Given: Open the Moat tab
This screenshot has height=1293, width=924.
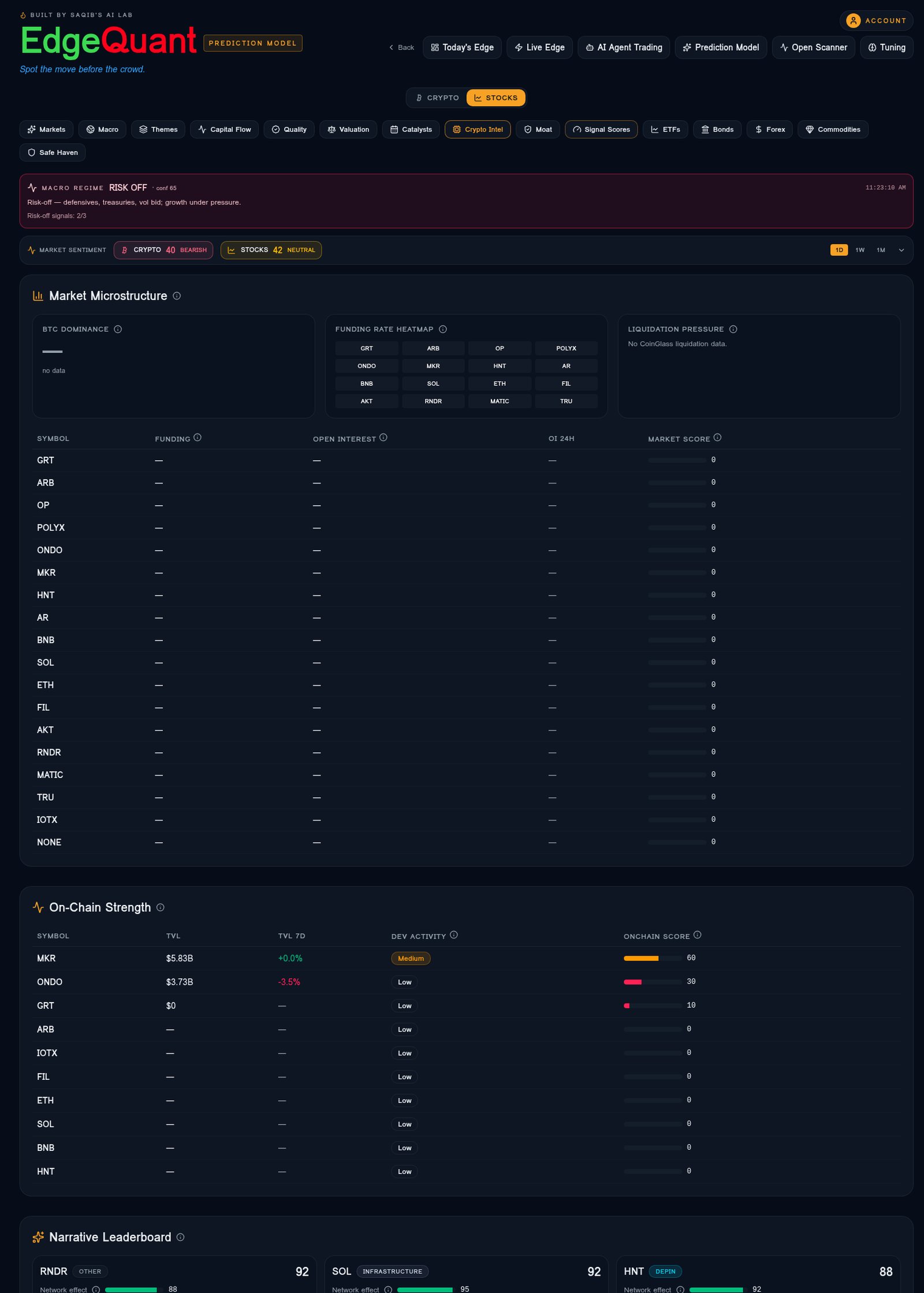Looking at the screenshot, I should pyautogui.click(x=538, y=129).
